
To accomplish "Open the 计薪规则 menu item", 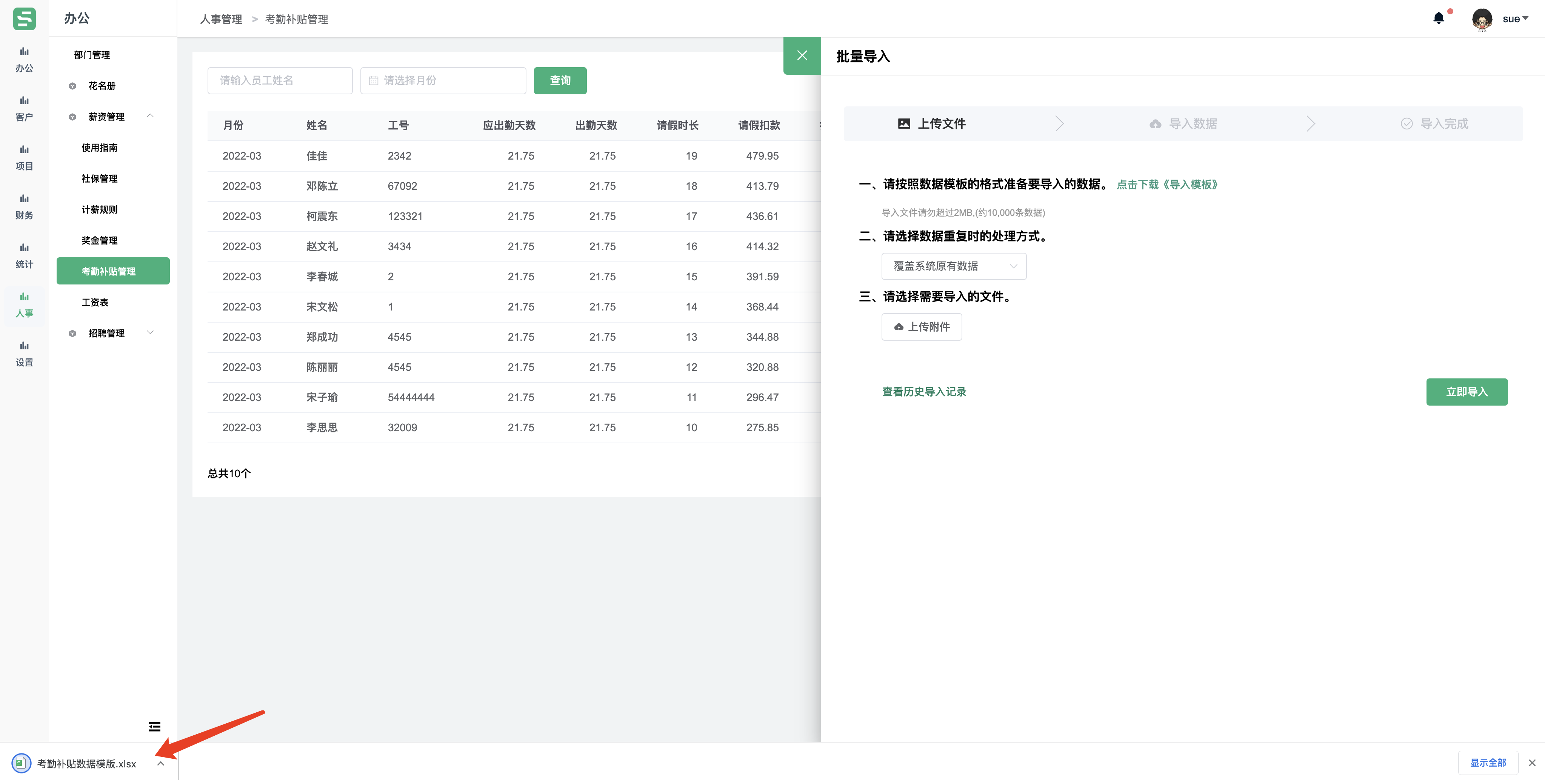I will point(100,209).
